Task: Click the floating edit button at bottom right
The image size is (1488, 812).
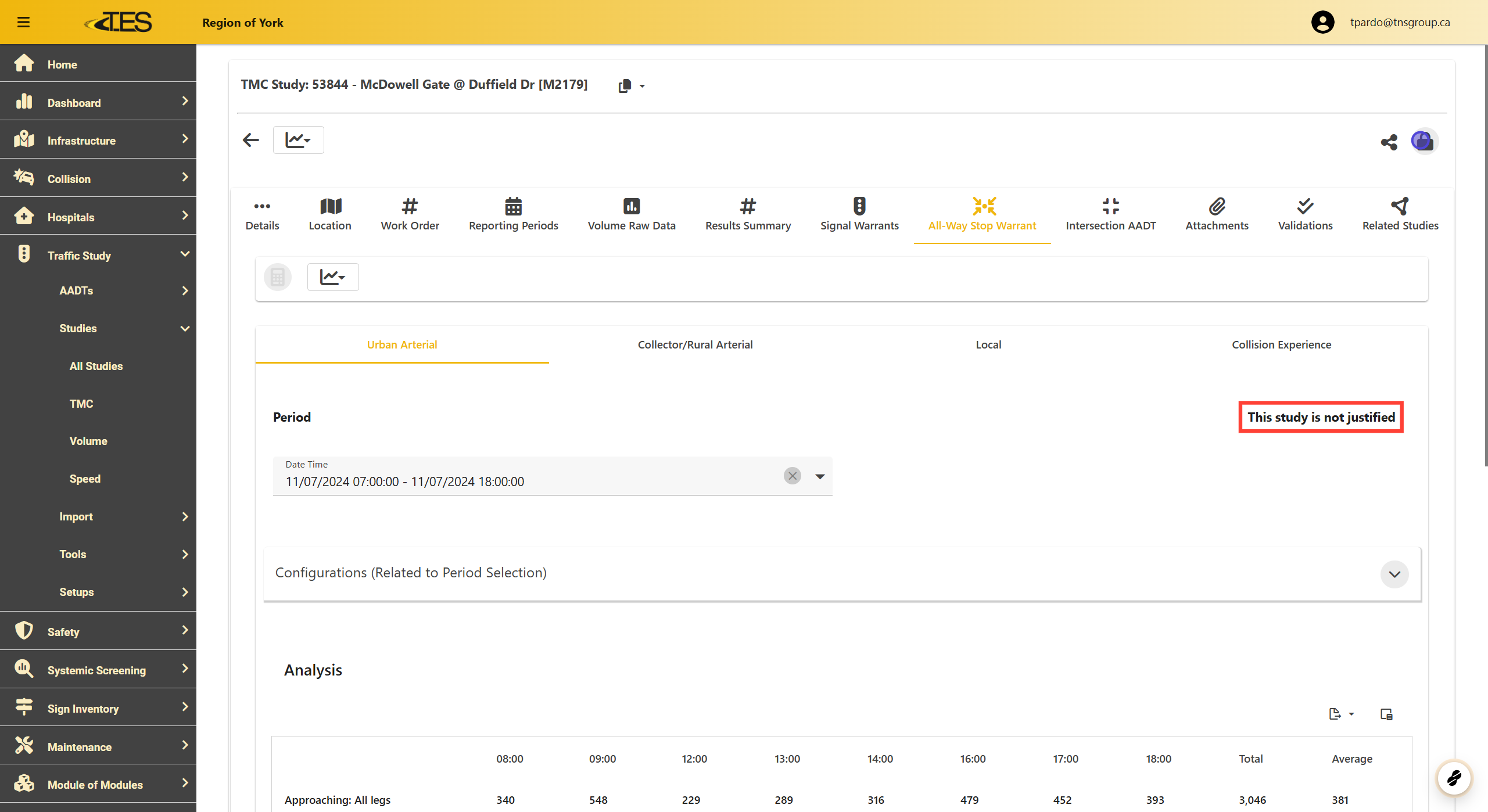Action: tap(1454, 777)
